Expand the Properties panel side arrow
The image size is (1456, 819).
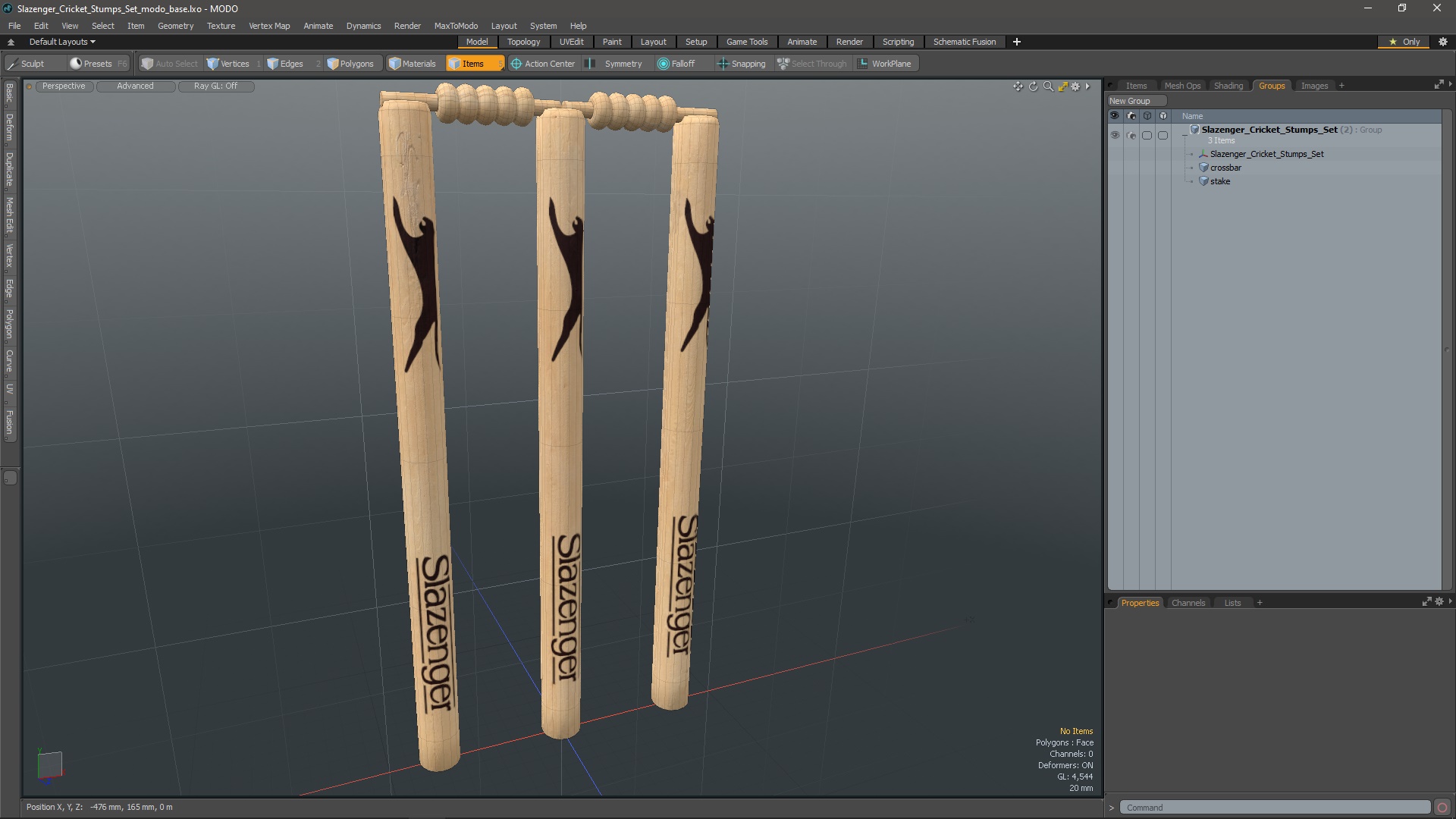coord(1450,602)
